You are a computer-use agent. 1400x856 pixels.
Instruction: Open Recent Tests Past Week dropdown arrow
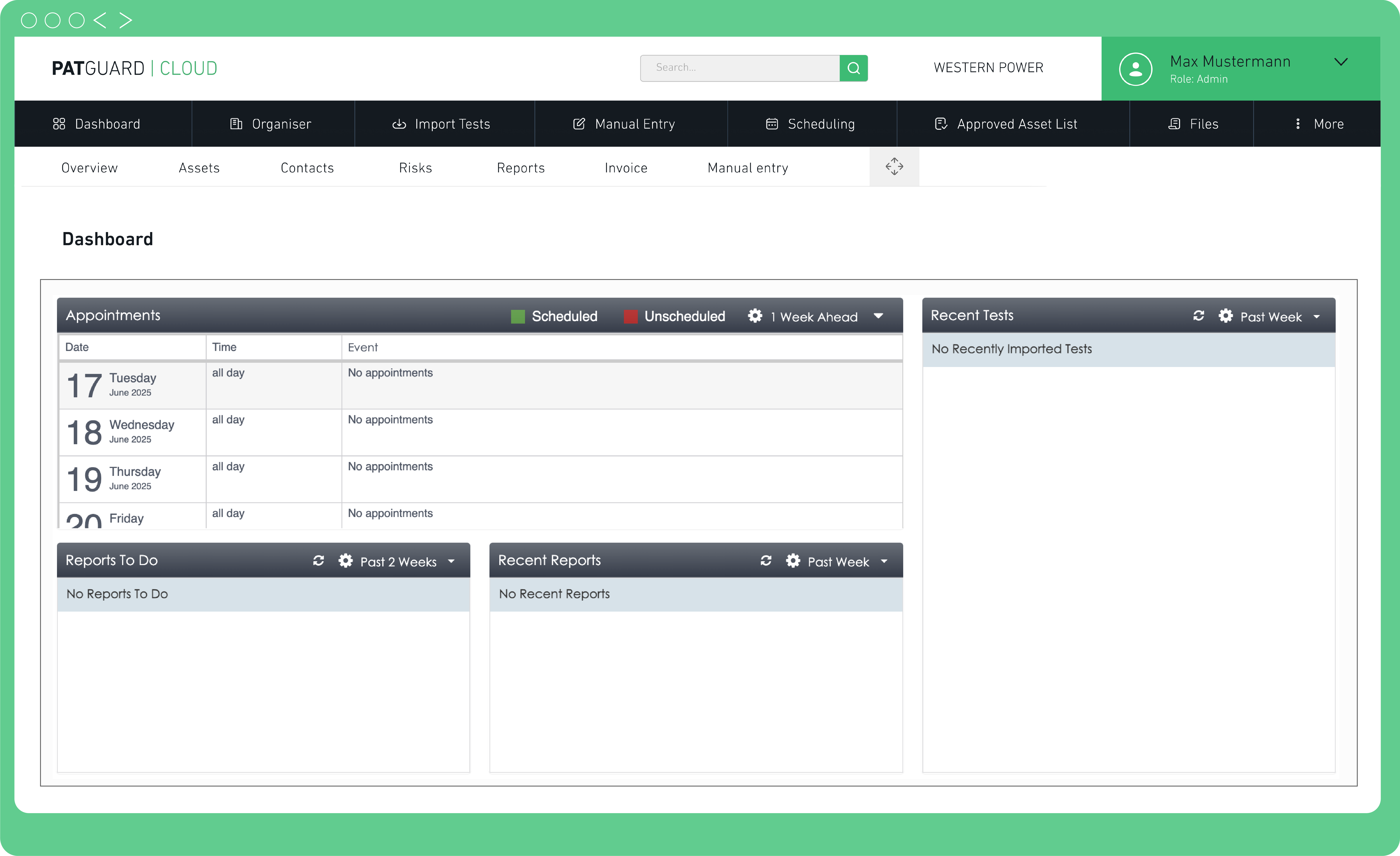pyautogui.click(x=1317, y=317)
